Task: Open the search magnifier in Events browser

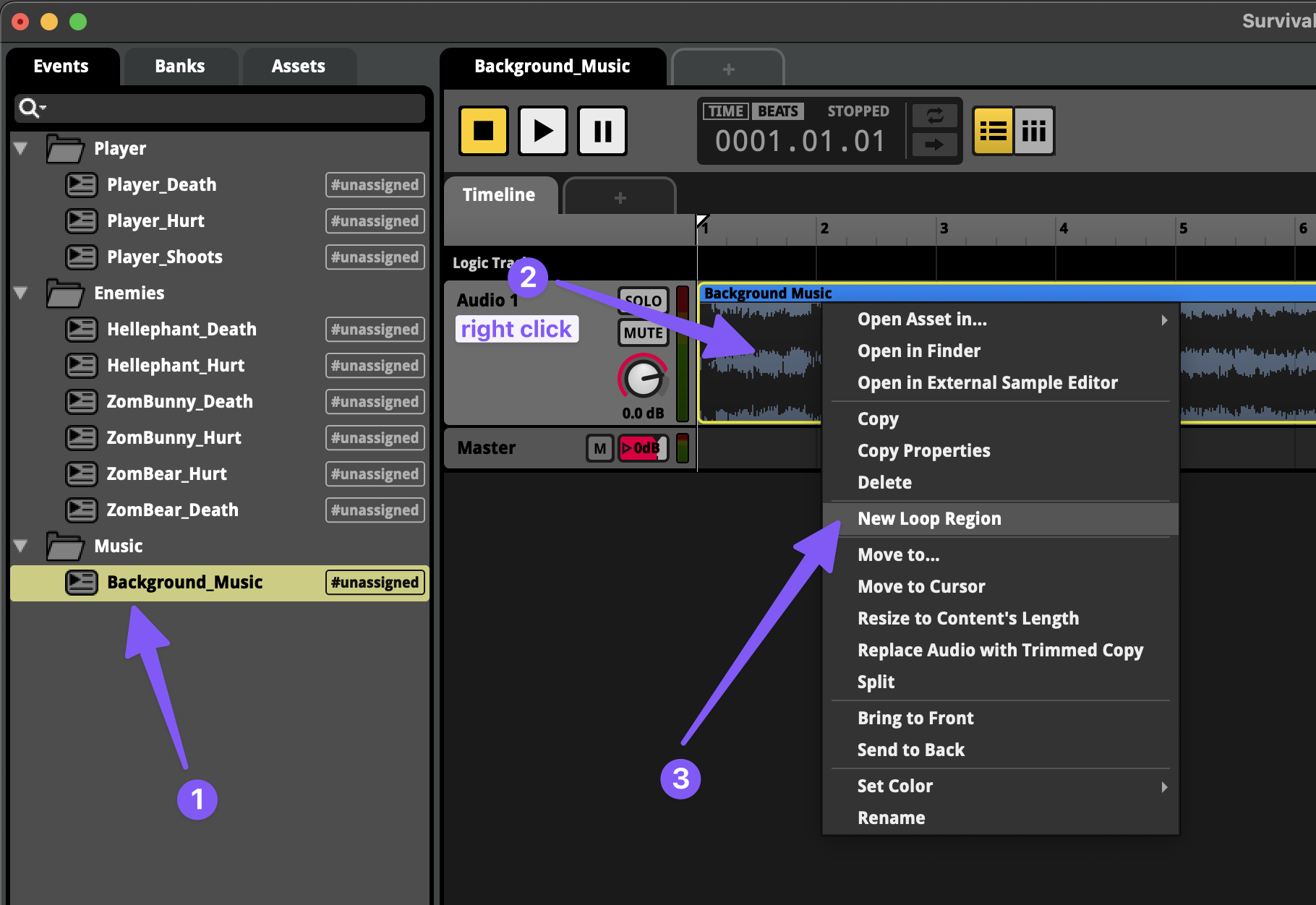Action: (30, 108)
